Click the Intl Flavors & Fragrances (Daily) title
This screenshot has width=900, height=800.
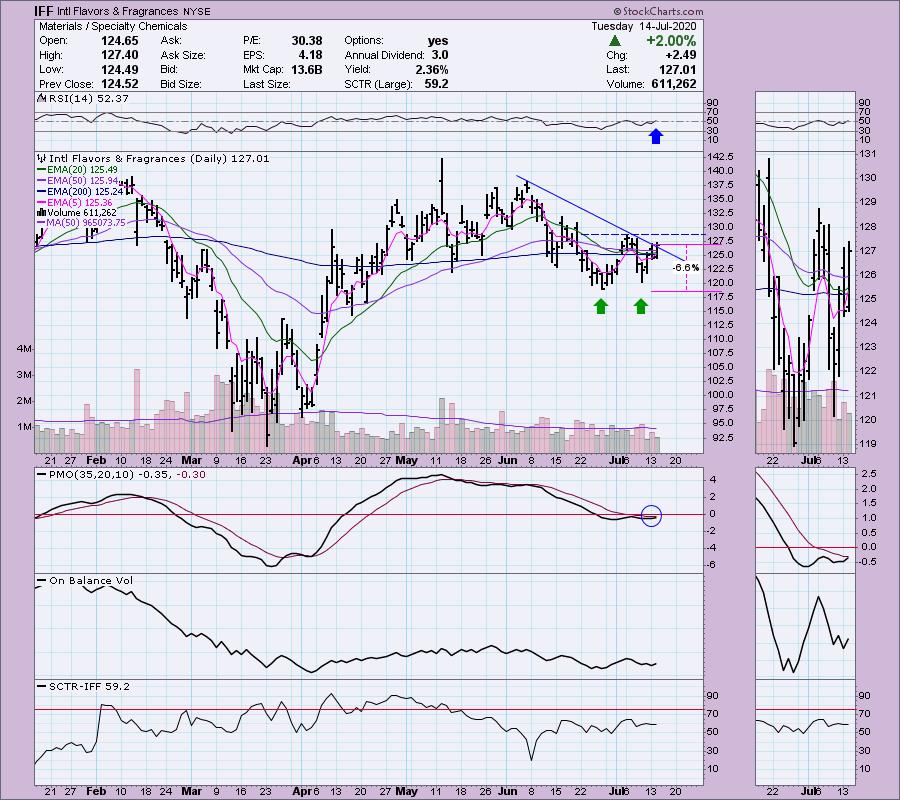[x=159, y=158]
